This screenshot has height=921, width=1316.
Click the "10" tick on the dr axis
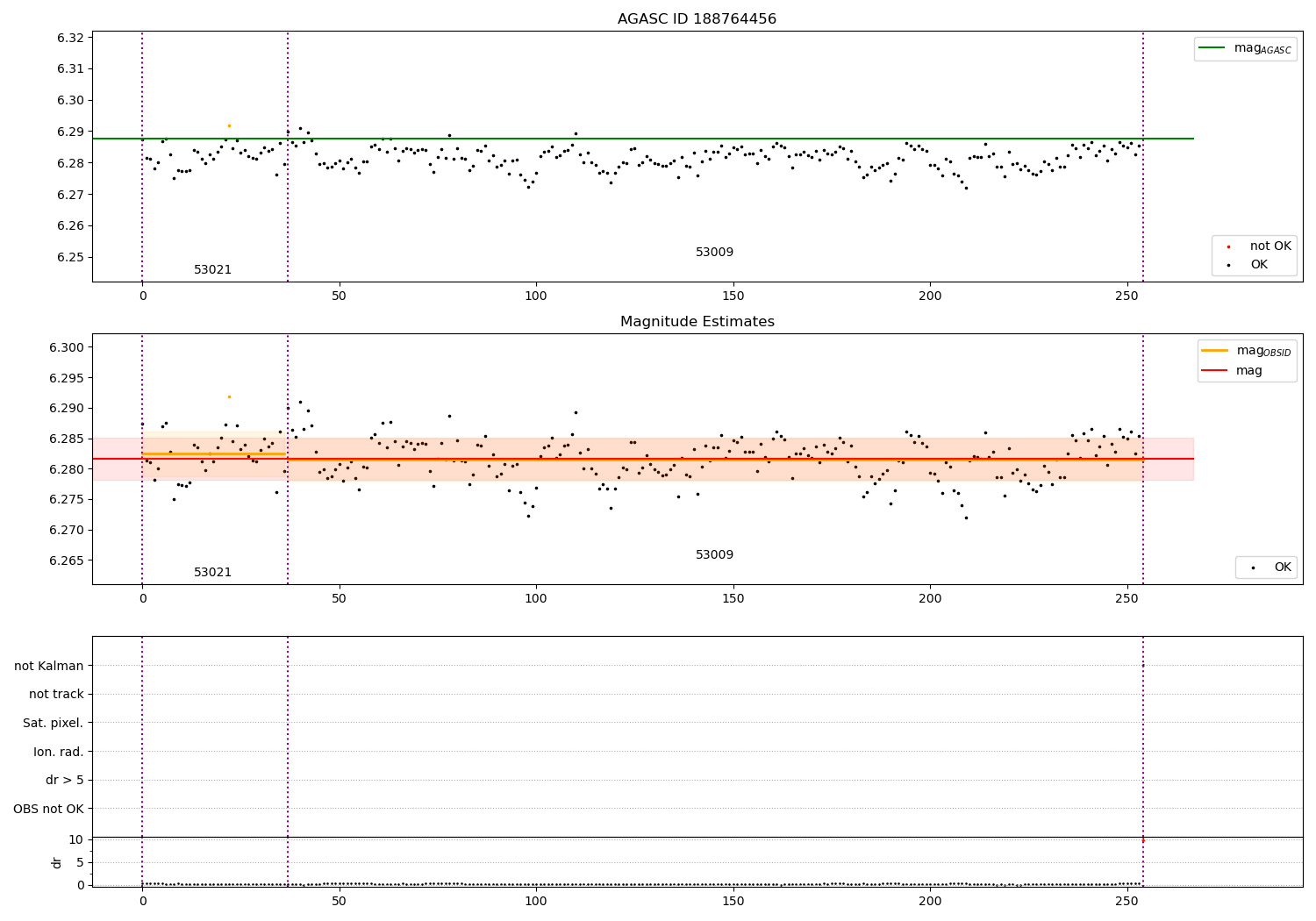pos(75,839)
